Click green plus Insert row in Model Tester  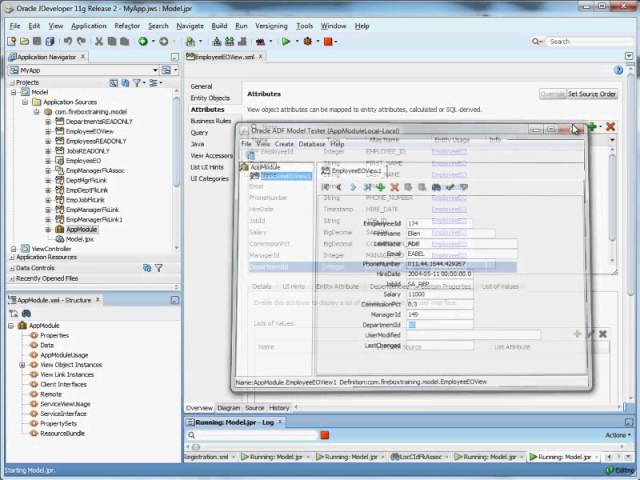click(380, 187)
